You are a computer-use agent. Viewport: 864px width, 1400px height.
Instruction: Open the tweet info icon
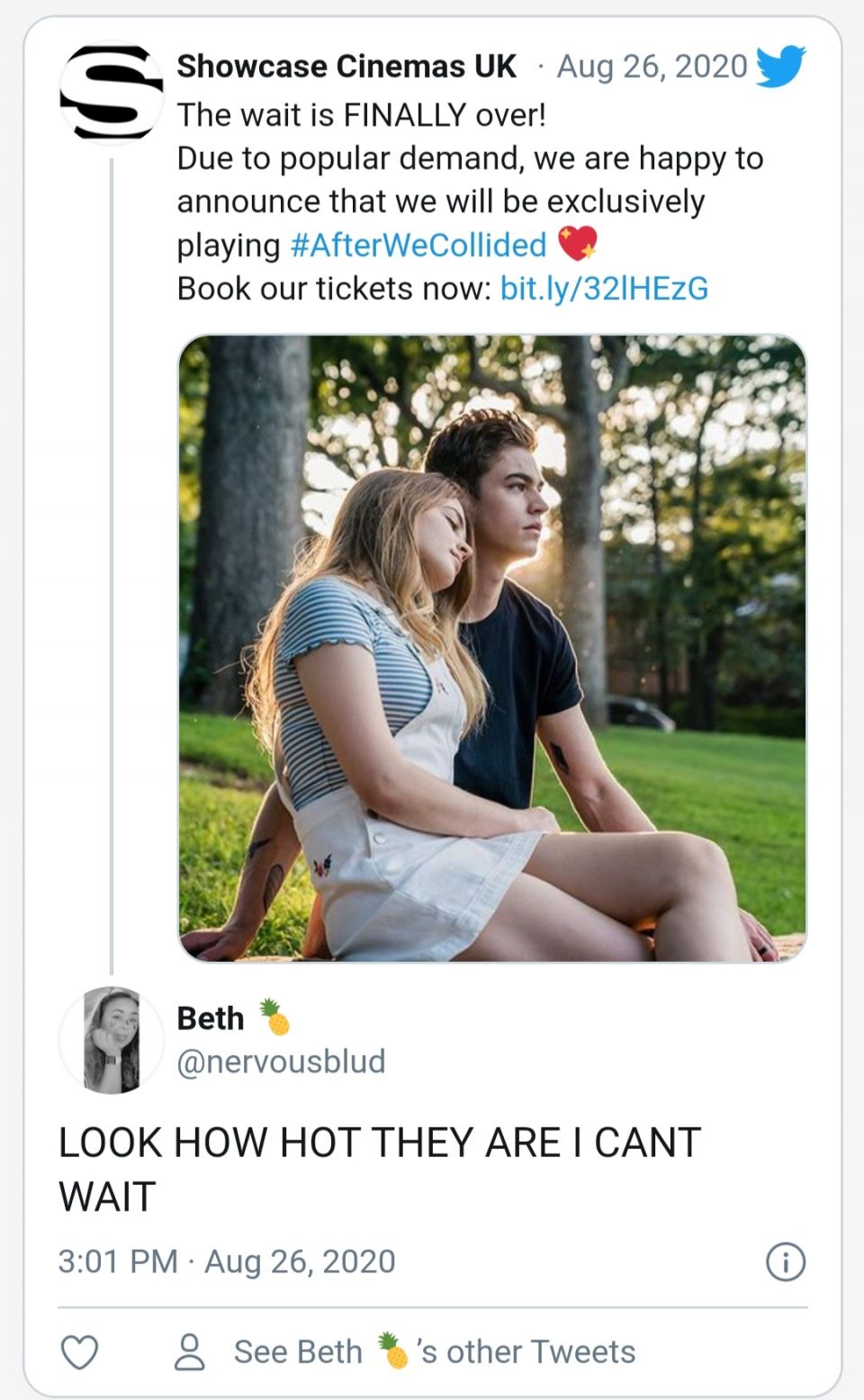tap(785, 1261)
